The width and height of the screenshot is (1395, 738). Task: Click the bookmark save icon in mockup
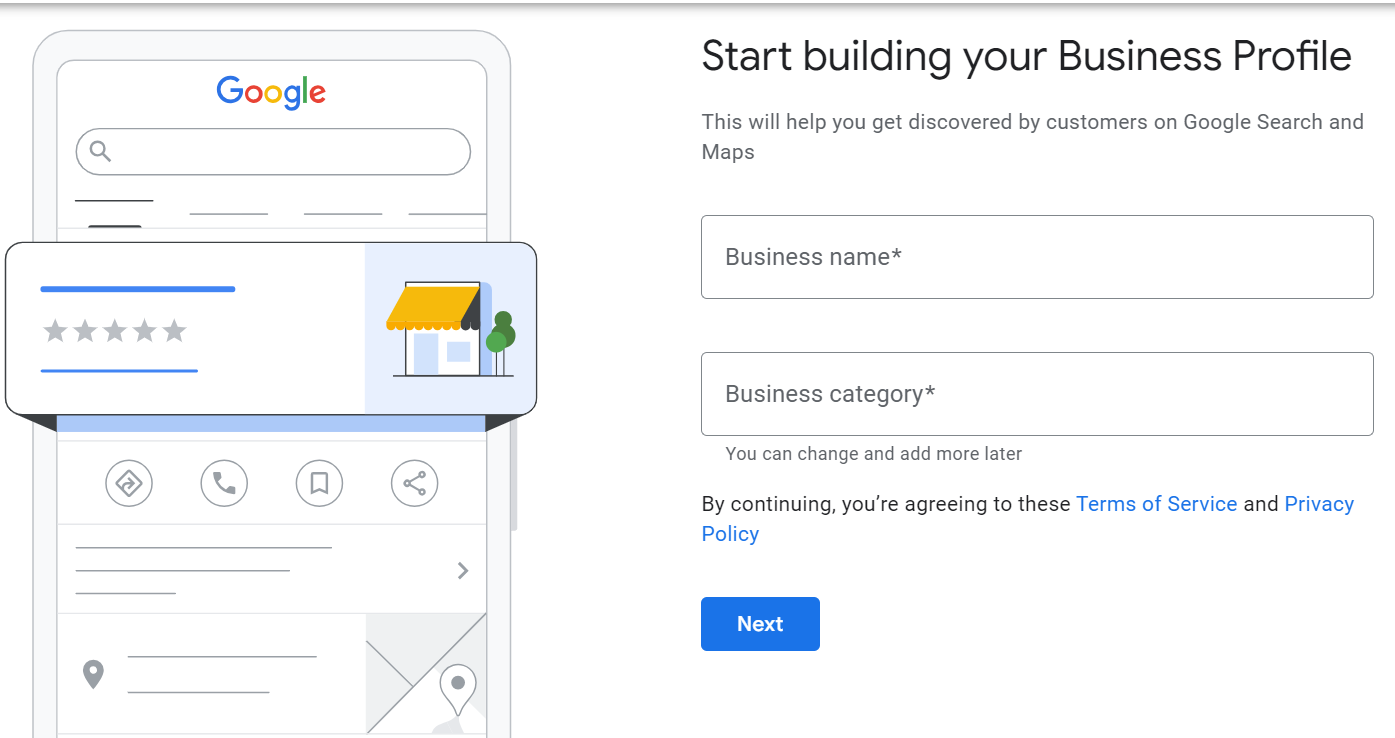[319, 484]
